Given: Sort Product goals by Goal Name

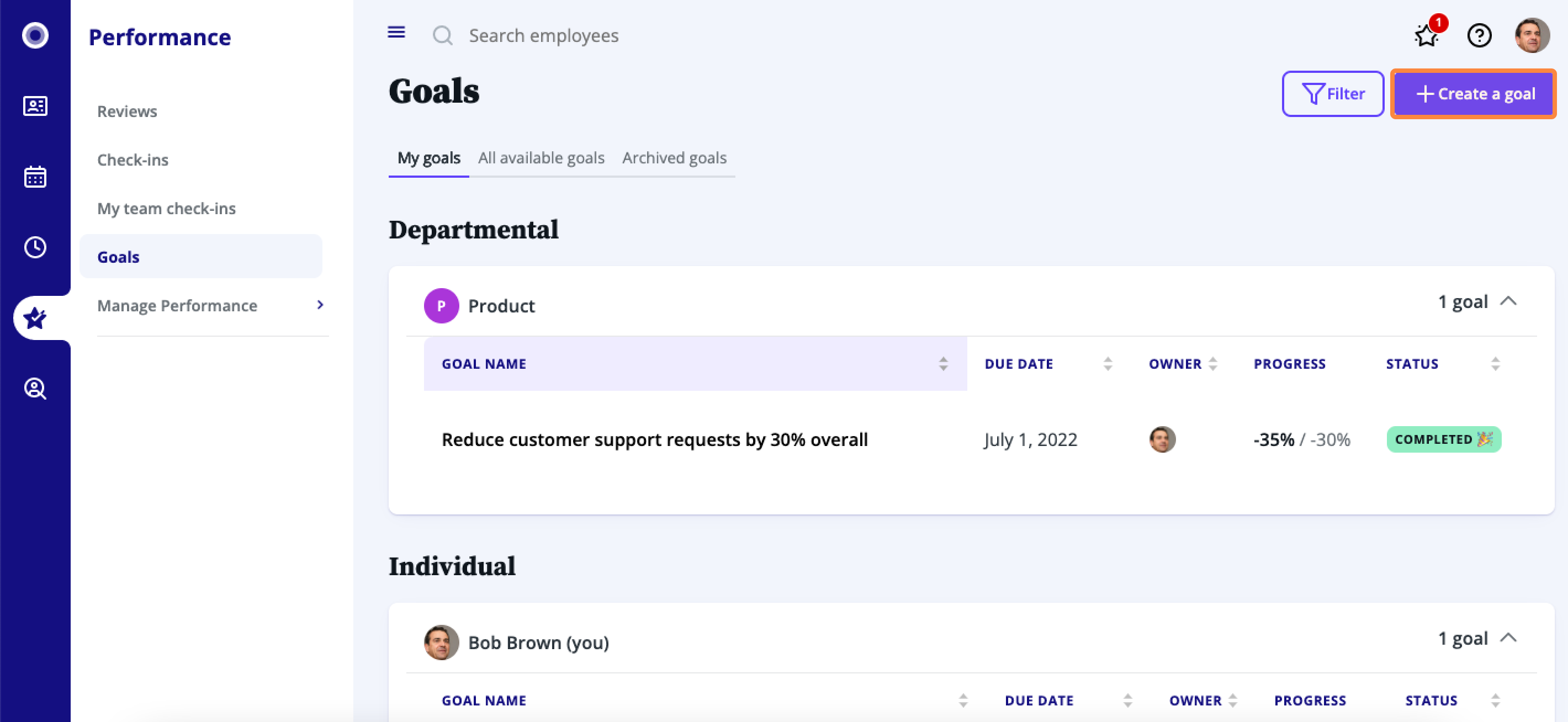Looking at the screenshot, I should 942,363.
